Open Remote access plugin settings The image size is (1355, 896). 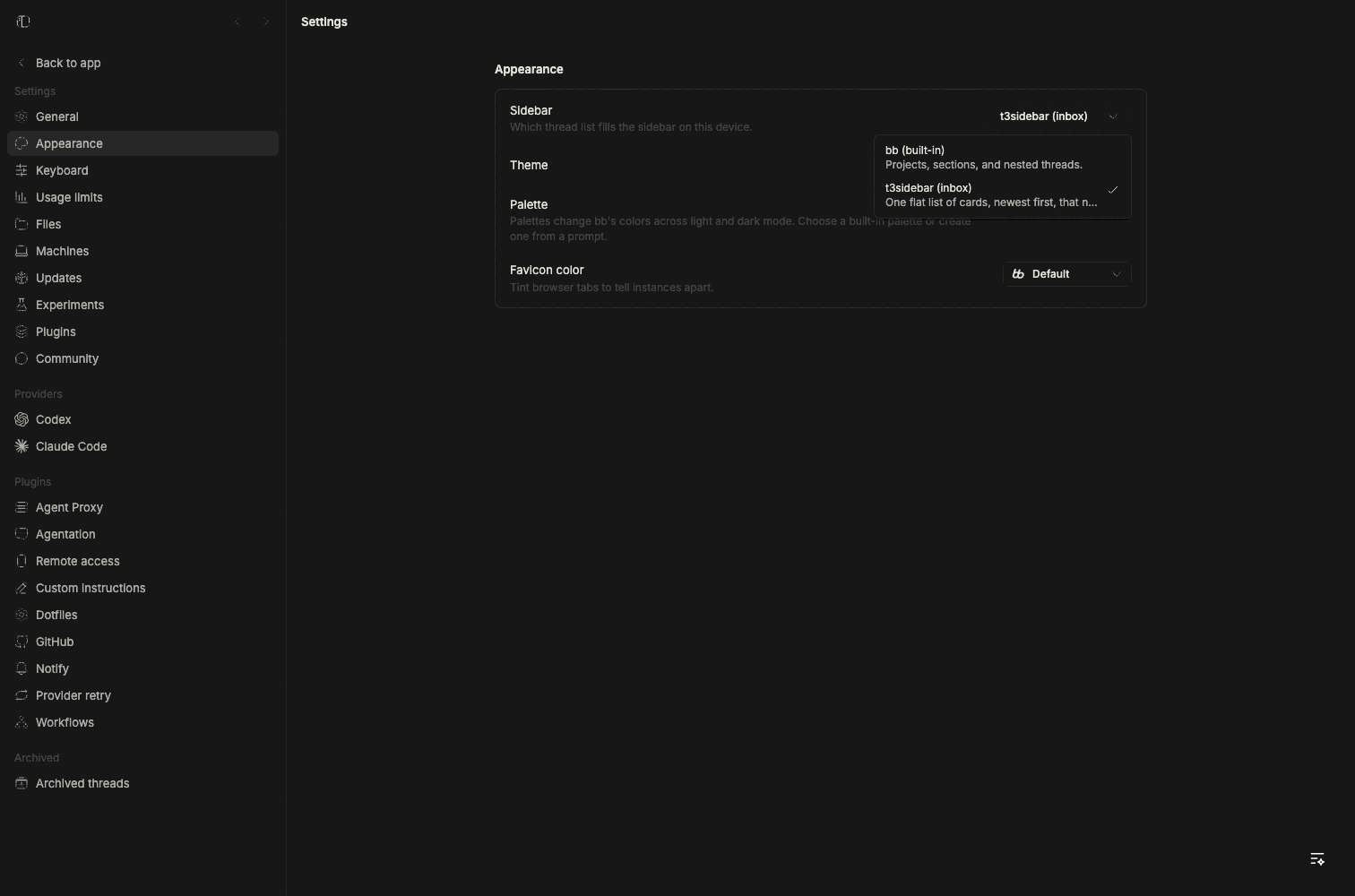coord(142,561)
